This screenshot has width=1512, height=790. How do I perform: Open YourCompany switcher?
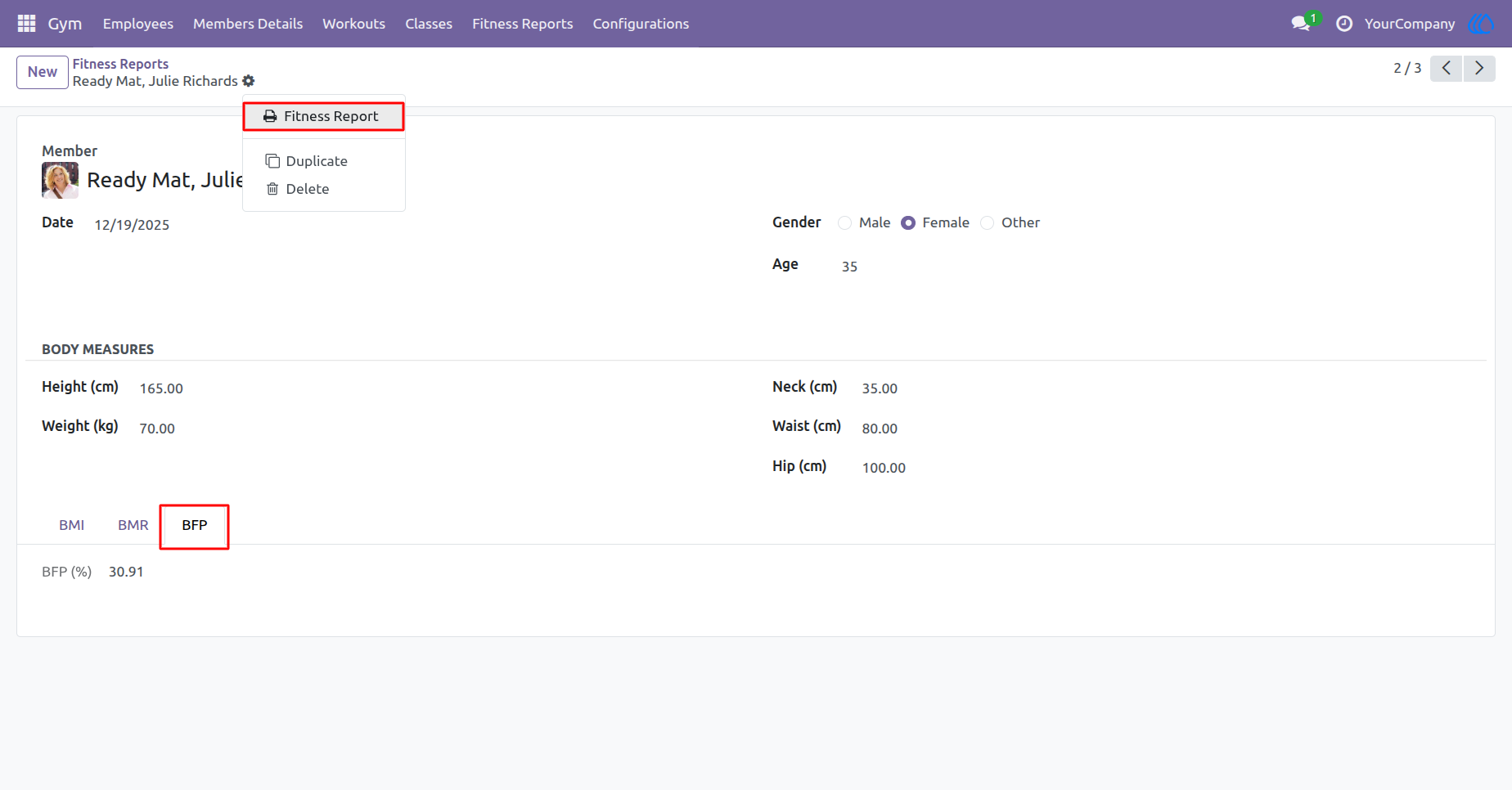[1410, 24]
